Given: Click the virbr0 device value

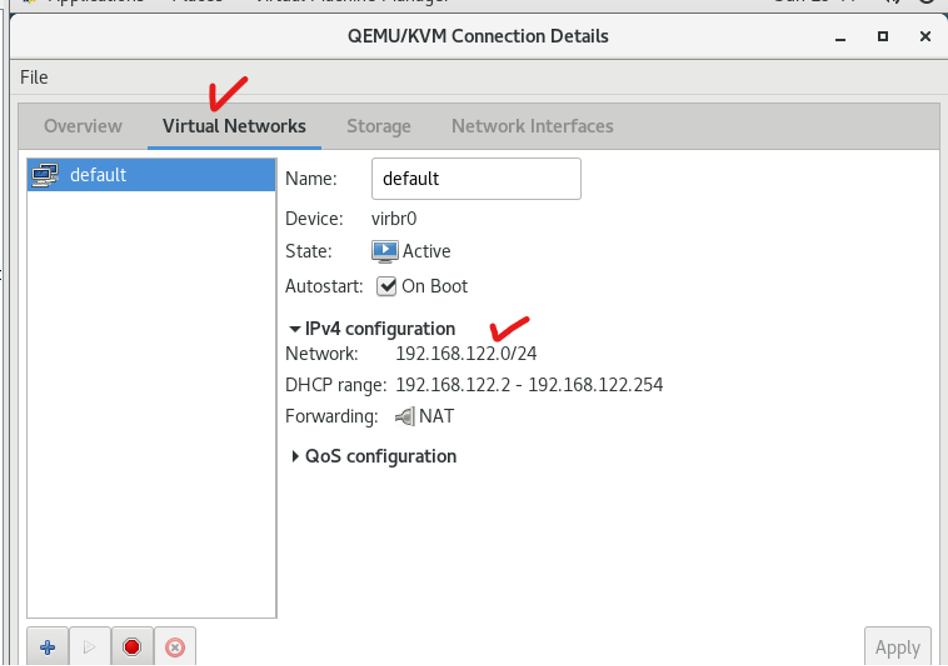Looking at the screenshot, I should [x=394, y=219].
